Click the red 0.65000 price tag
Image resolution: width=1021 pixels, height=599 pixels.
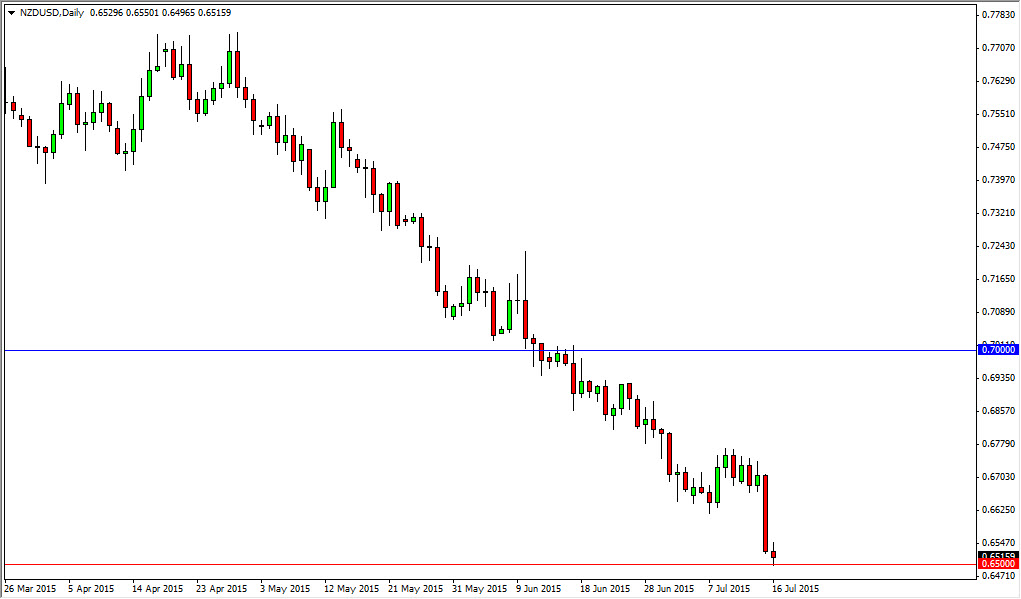coord(997,563)
